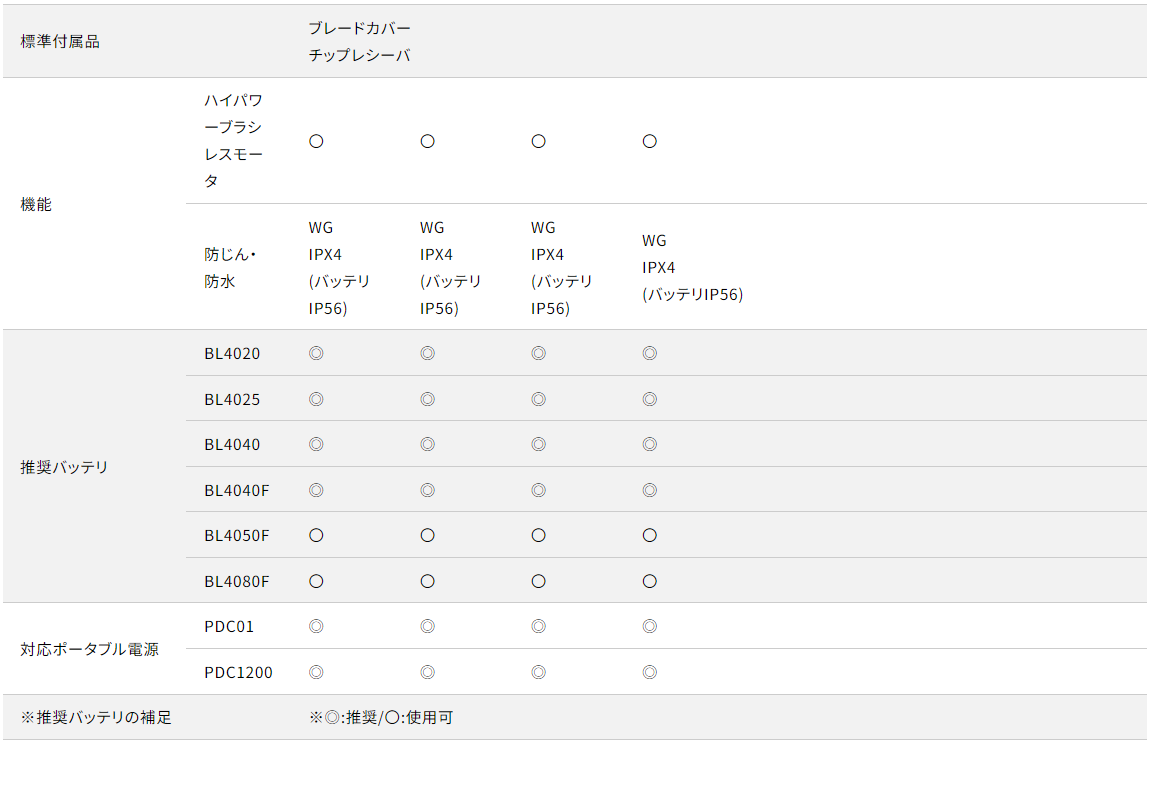1149x802 pixels.
Task: Click first-column circle in ハイパワーブラシレスモータ row
Action: click(x=316, y=141)
